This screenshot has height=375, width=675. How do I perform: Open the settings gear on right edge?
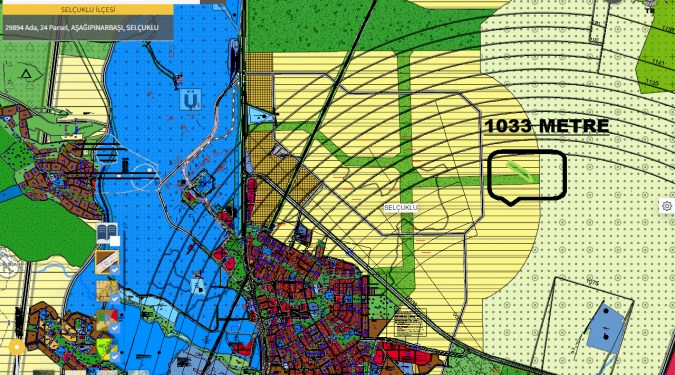[667, 206]
